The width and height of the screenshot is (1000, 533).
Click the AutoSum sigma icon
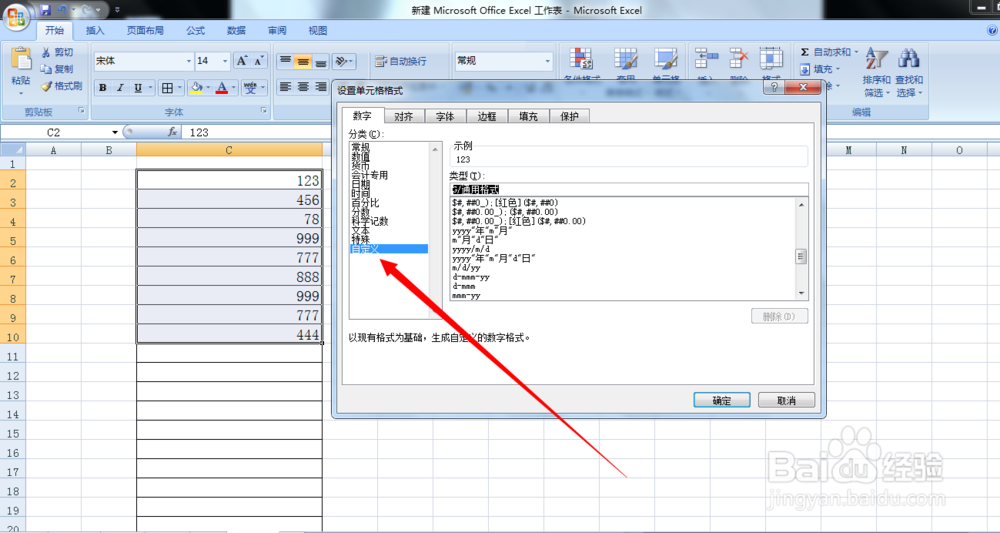pyautogui.click(x=805, y=52)
